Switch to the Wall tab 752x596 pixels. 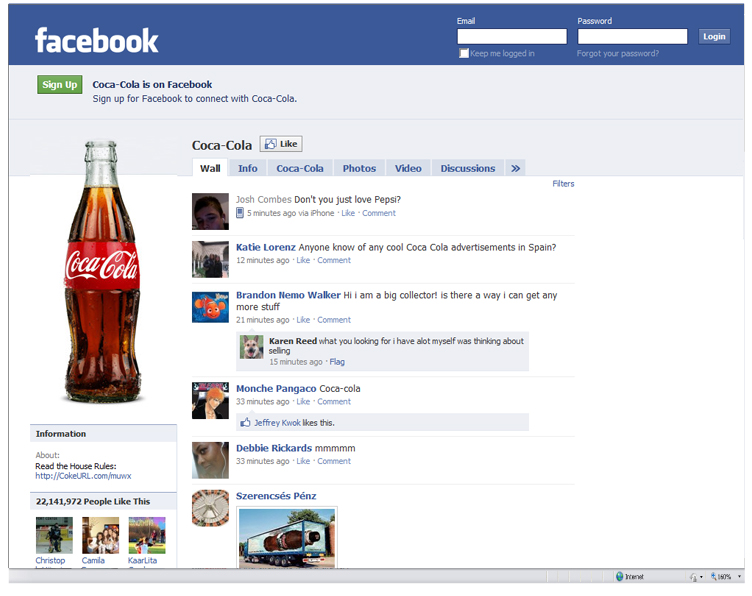point(210,168)
